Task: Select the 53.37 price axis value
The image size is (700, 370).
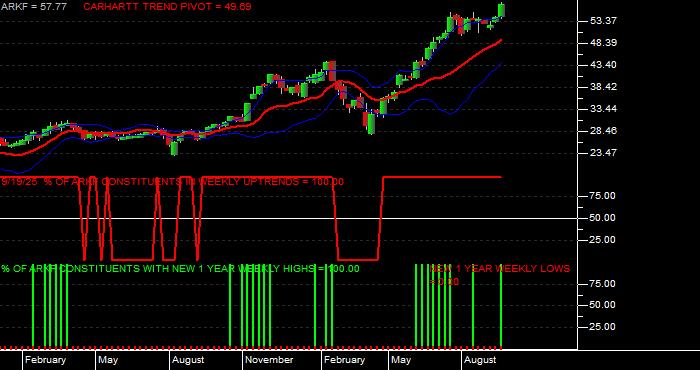Action: point(603,21)
